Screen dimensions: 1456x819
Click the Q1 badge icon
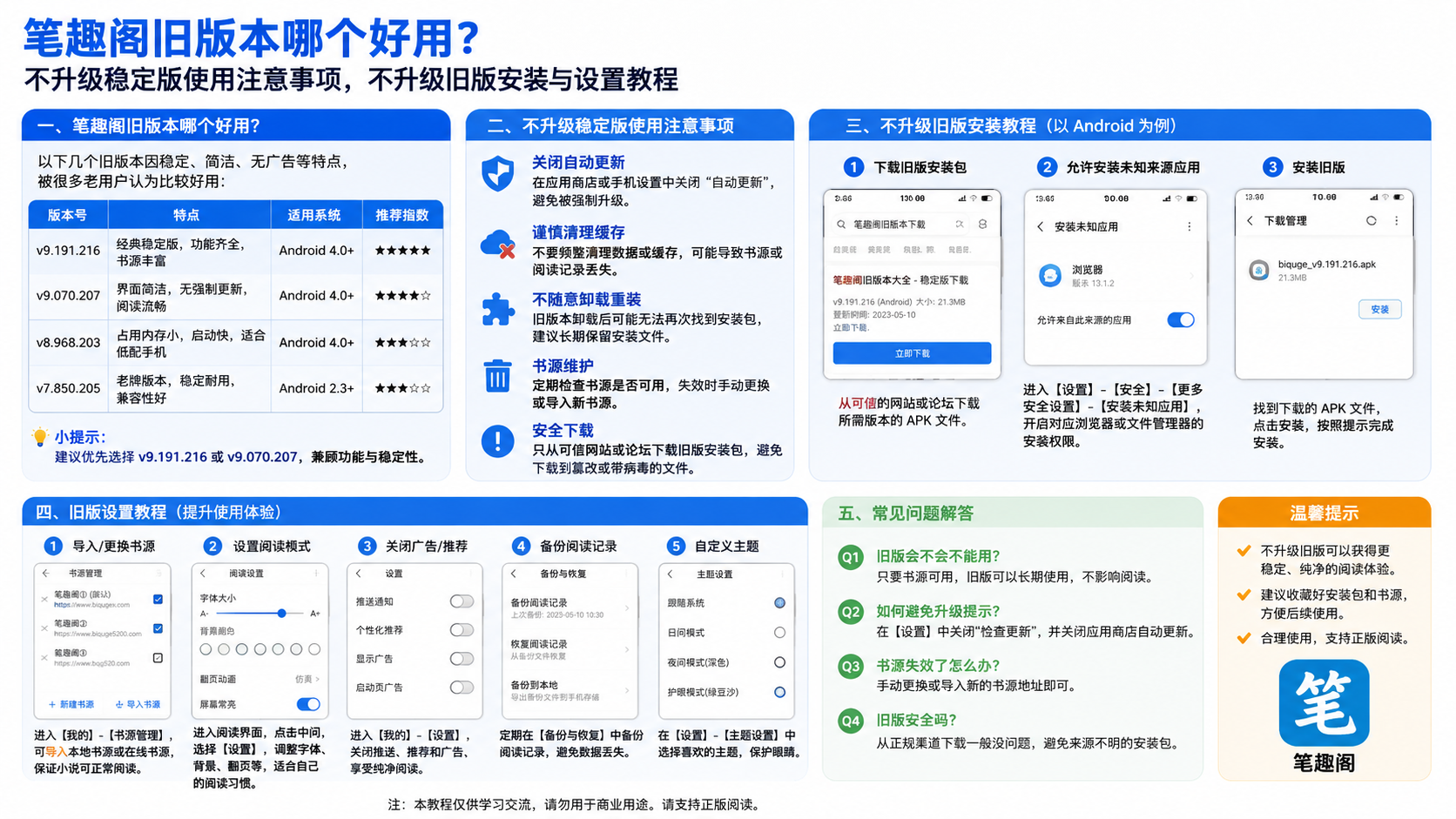click(851, 557)
